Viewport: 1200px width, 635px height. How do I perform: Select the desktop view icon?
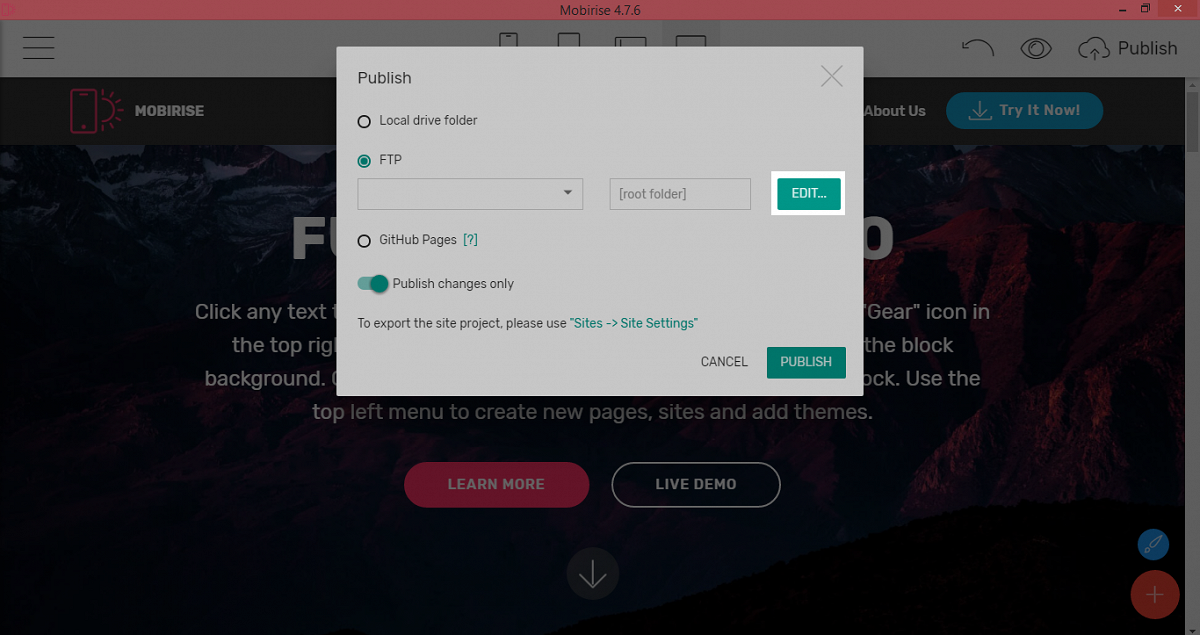click(691, 41)
